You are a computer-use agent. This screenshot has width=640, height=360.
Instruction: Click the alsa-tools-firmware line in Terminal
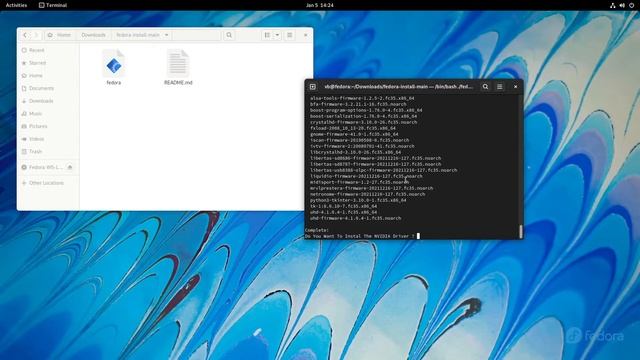point(362,98)
